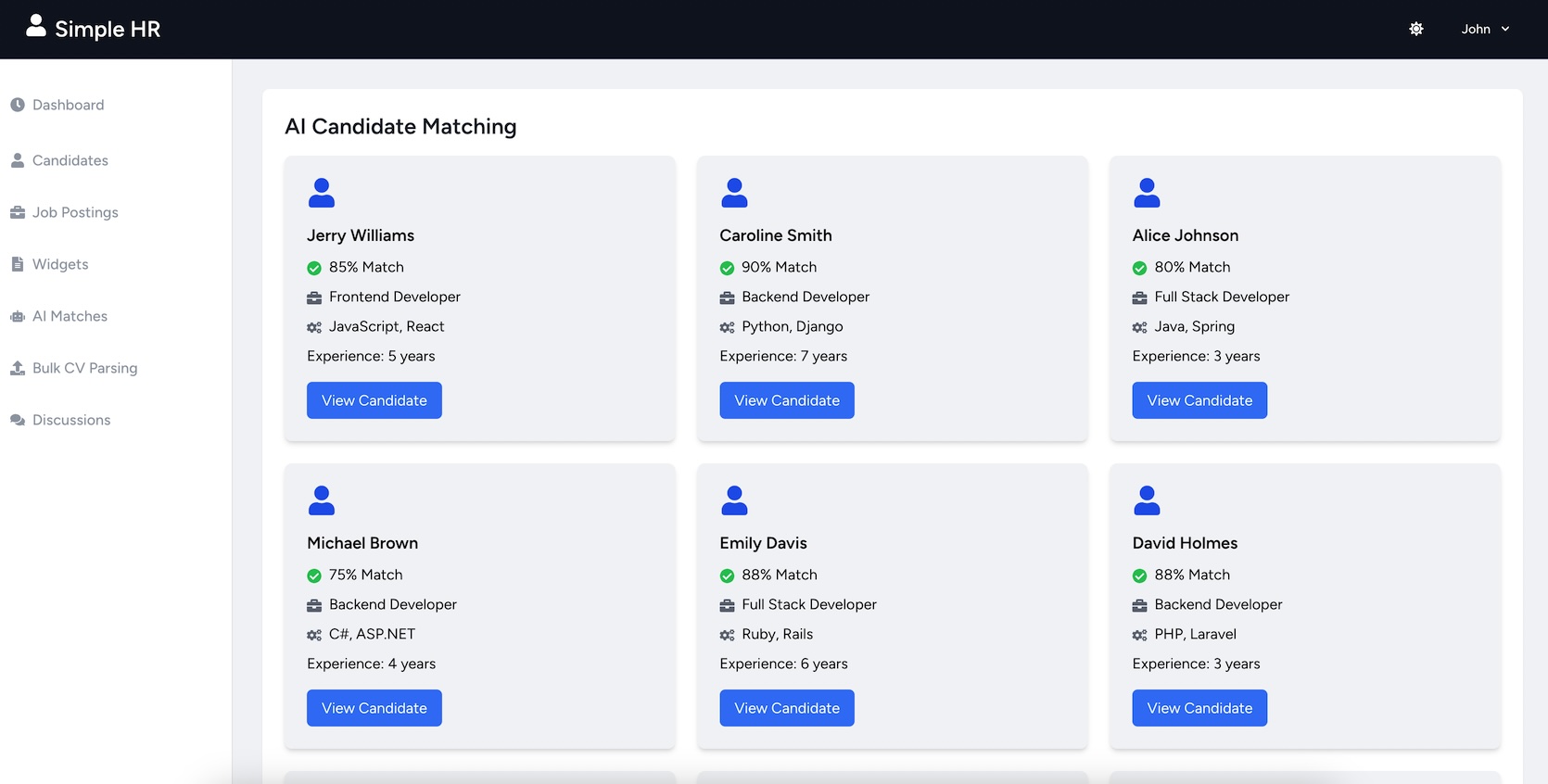Click the AI Matches robot icon
This screenshot has height=784, width=1548.
click(18, 316)
